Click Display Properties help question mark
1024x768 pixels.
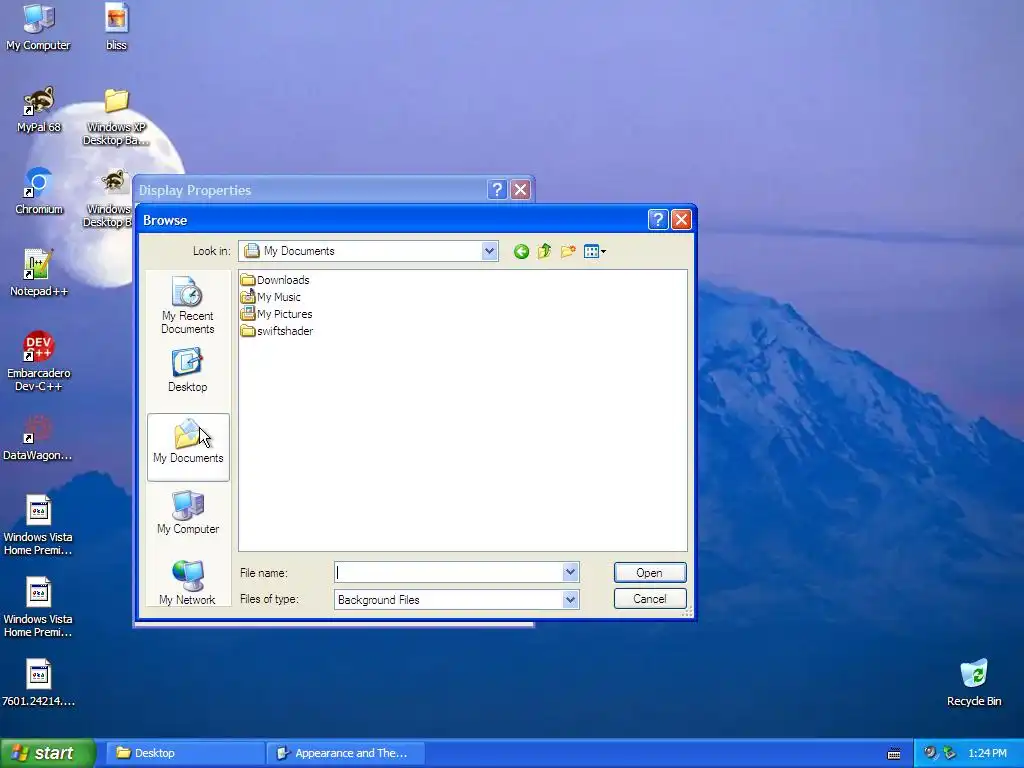497,190
